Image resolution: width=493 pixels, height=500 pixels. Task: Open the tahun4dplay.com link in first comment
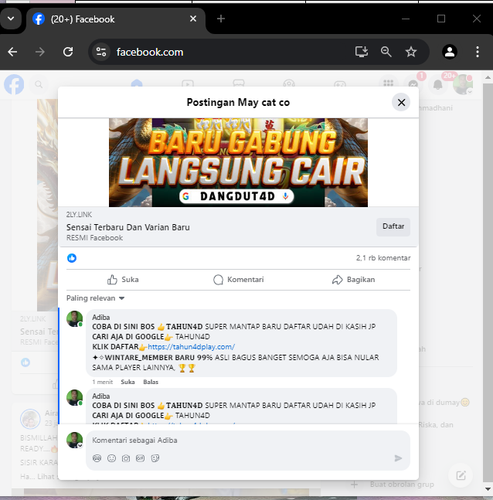(x=191, y=347)
